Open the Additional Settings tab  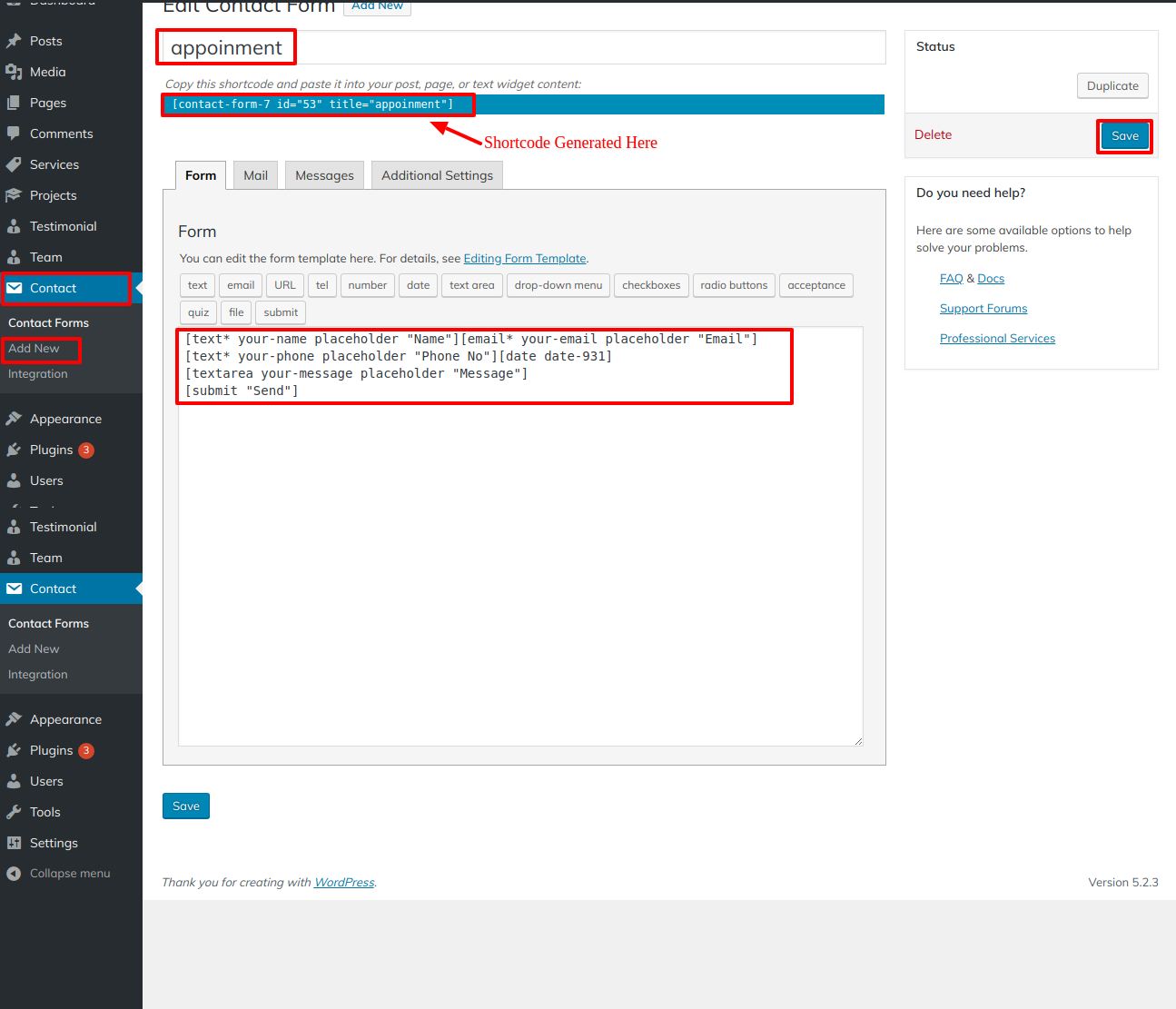[437, 175]
